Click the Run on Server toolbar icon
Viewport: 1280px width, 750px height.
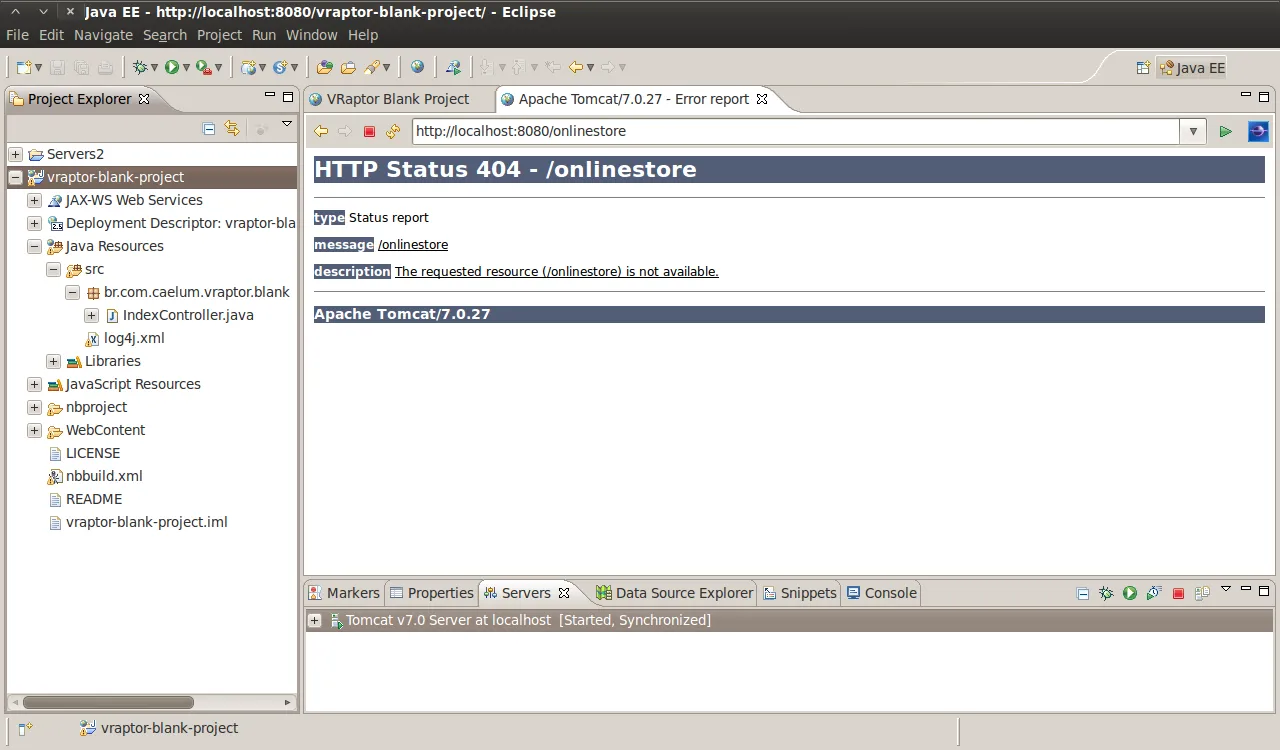[453, 67]
